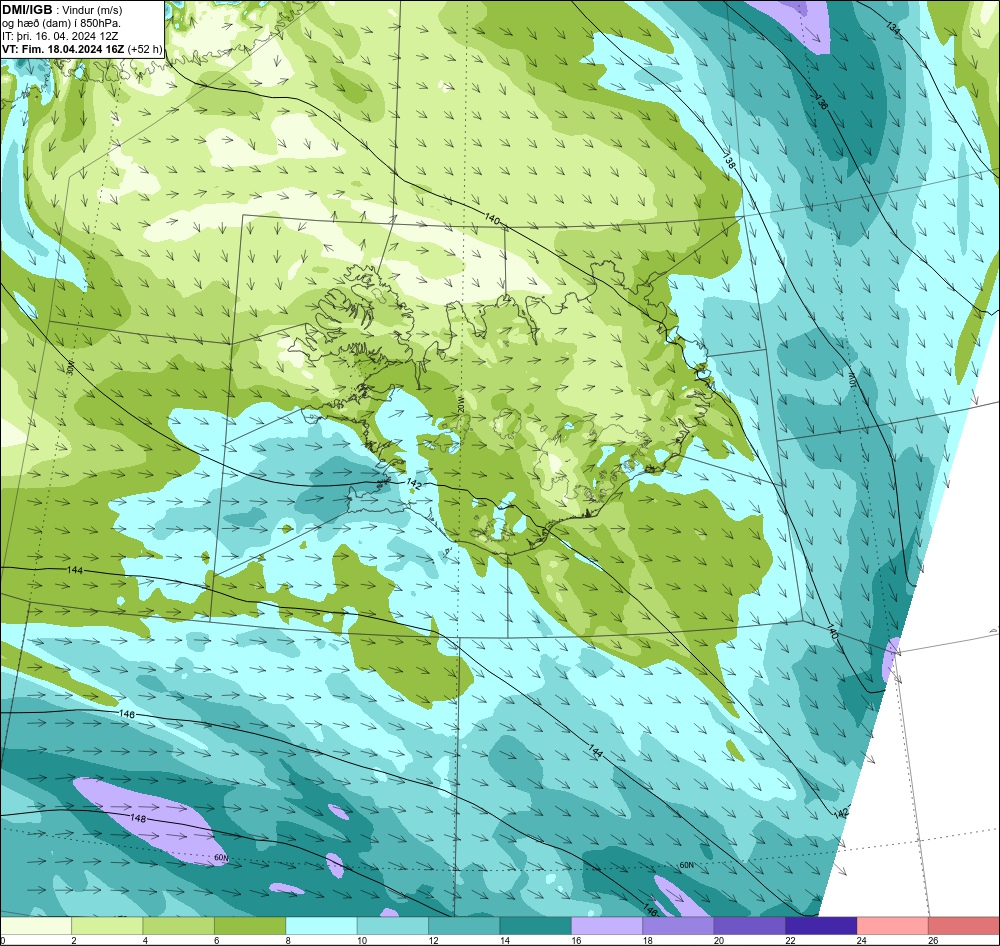The height and width of the screenshot is (946, 1000).
Task: Click the pale cyan 8–10 m/s legend swatch
Action: [x=321, y=925]
